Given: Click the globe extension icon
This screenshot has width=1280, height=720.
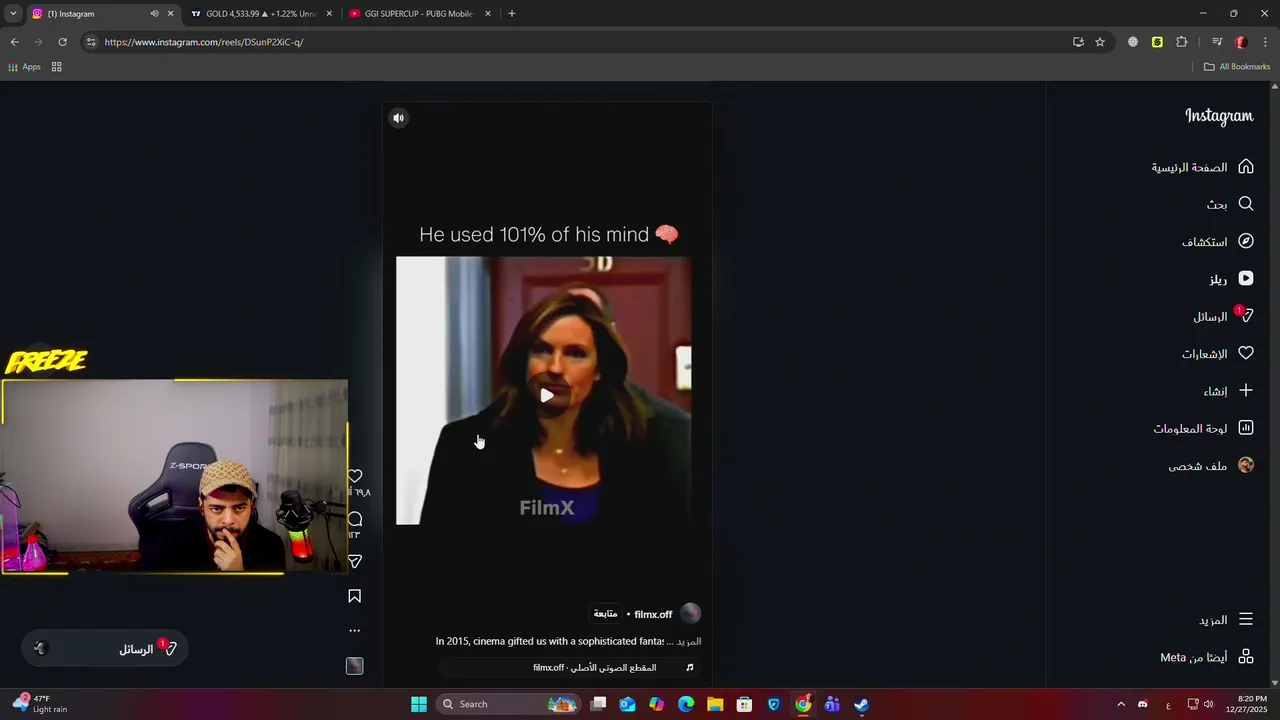Looking at the screenshot, I should (1133, 42).
